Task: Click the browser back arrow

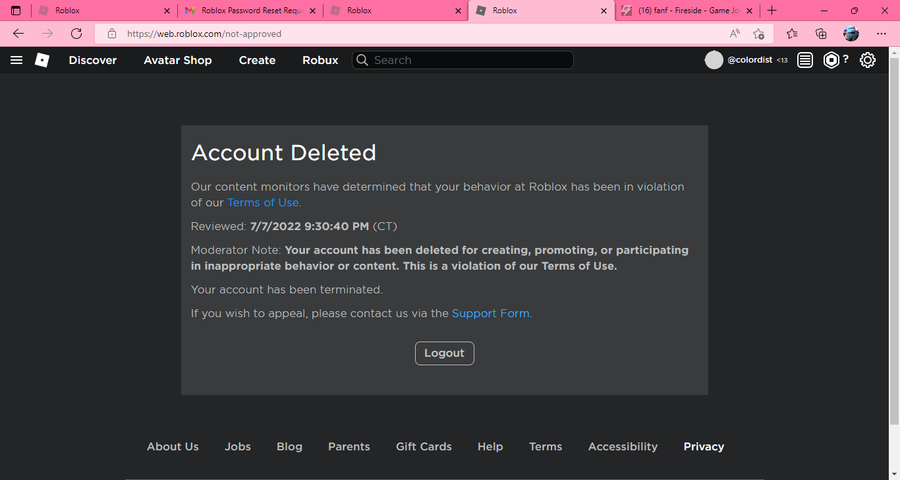Action: [x=18, y=33]
